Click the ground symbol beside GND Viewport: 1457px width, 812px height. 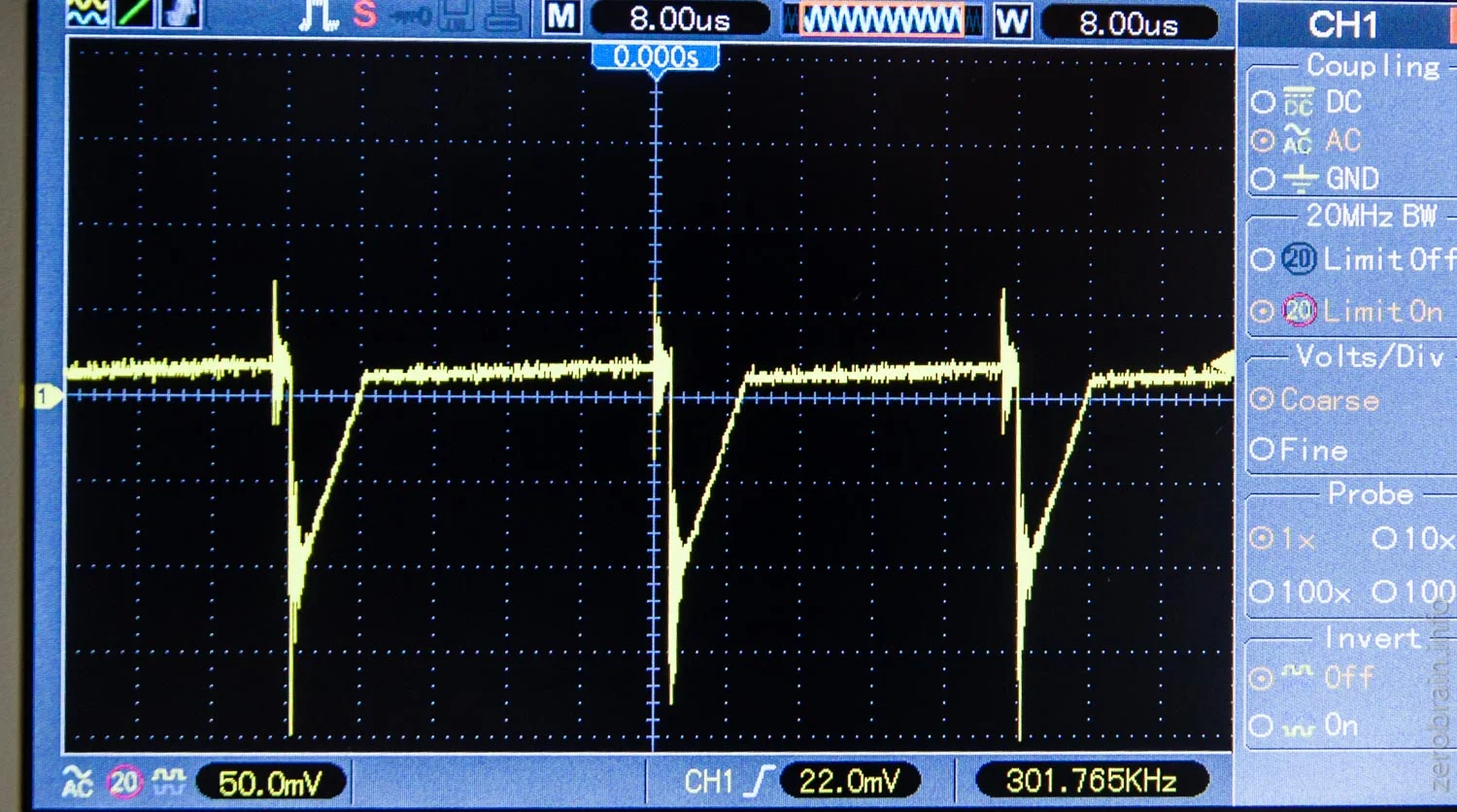pos(1300,179)
